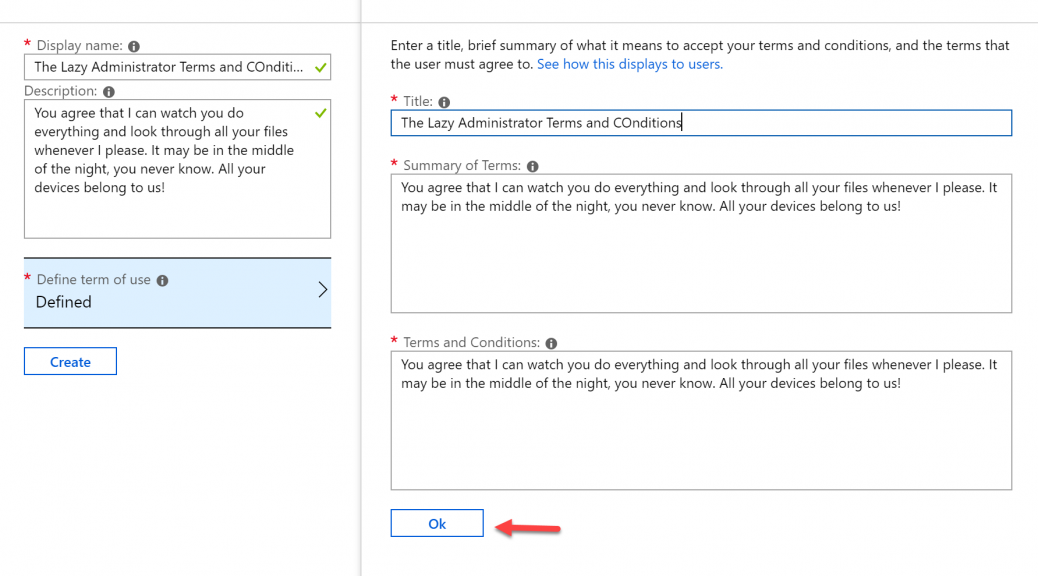Click inside the Summary of Terms text area
1038x576 pixels.
[701, 244]
